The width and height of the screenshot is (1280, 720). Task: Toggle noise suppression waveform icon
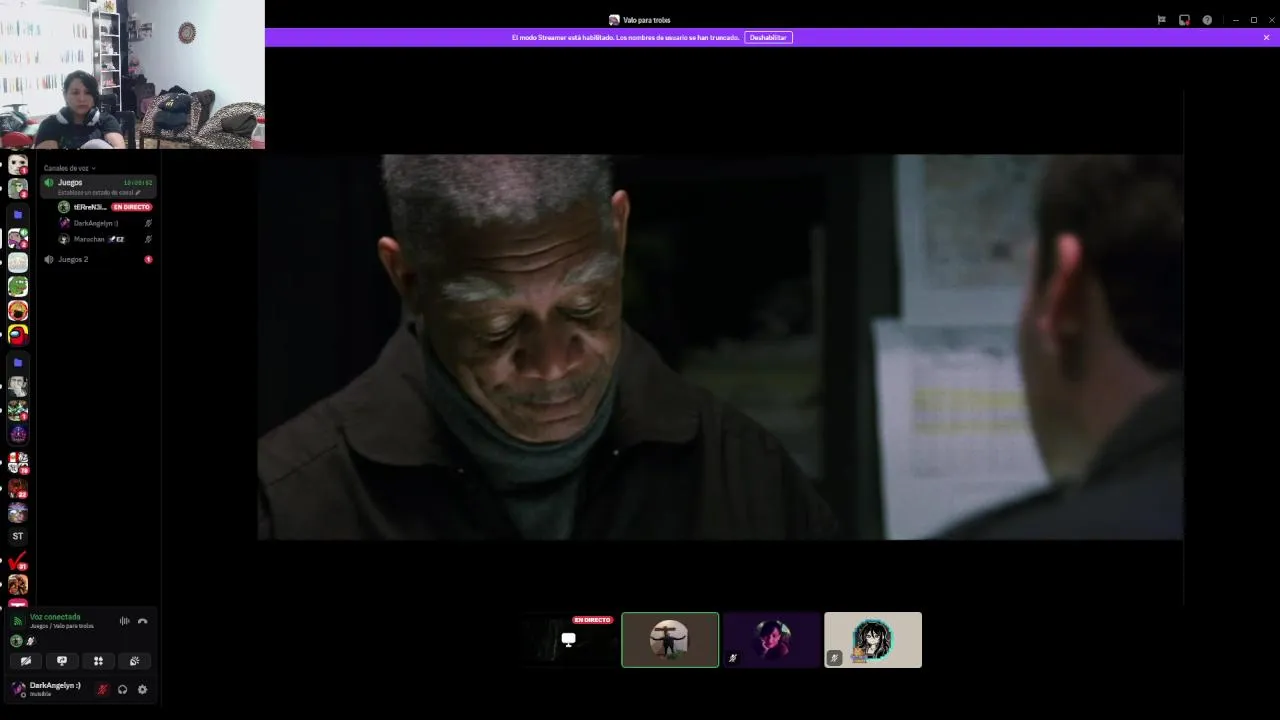(125, 621)
